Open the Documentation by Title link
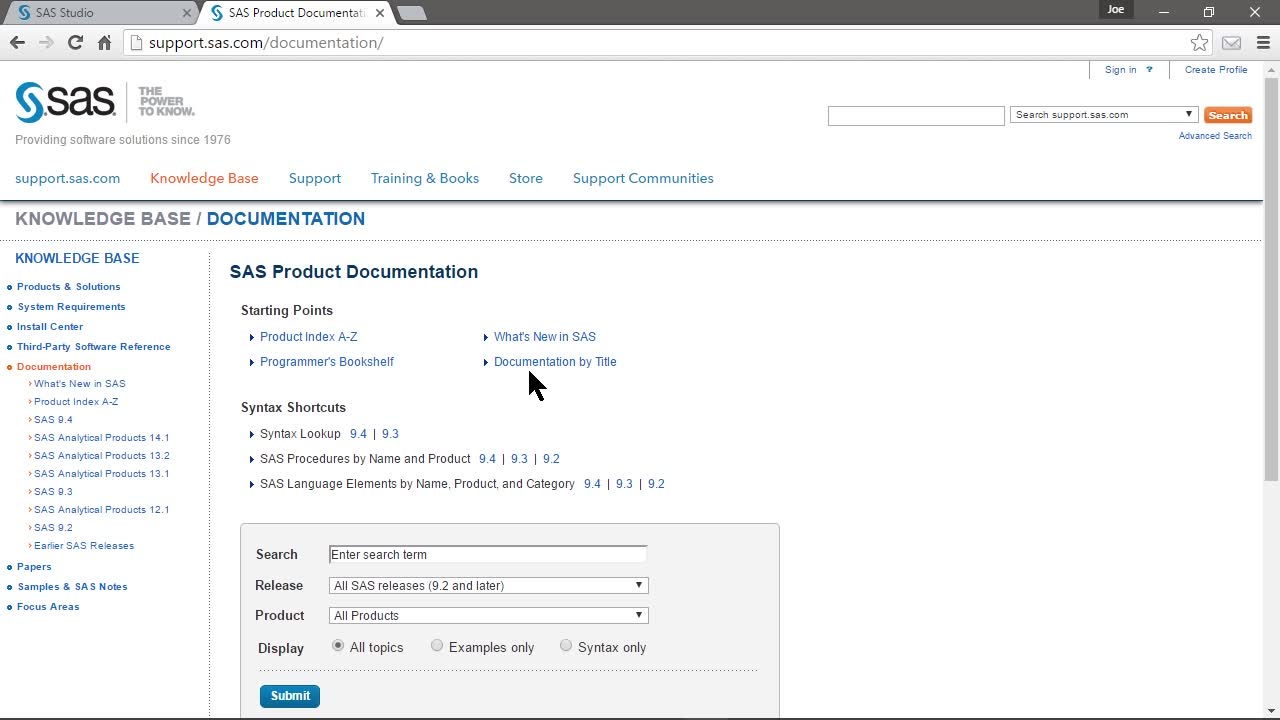Viewport: 1280px width, 720px height. [555, 362]
